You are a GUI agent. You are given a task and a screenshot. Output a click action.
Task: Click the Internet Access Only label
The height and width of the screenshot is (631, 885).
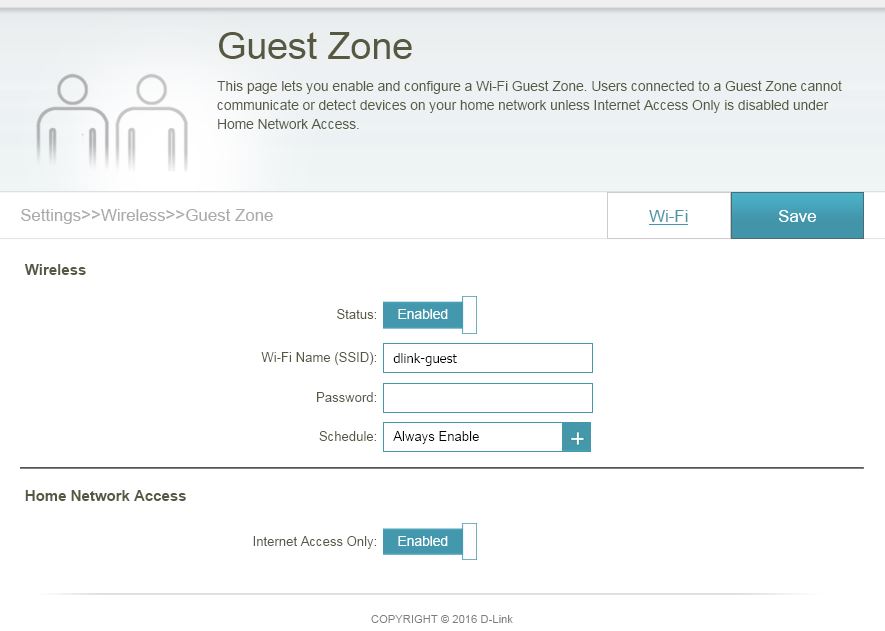pyautogui.click(x=314, y=541)
